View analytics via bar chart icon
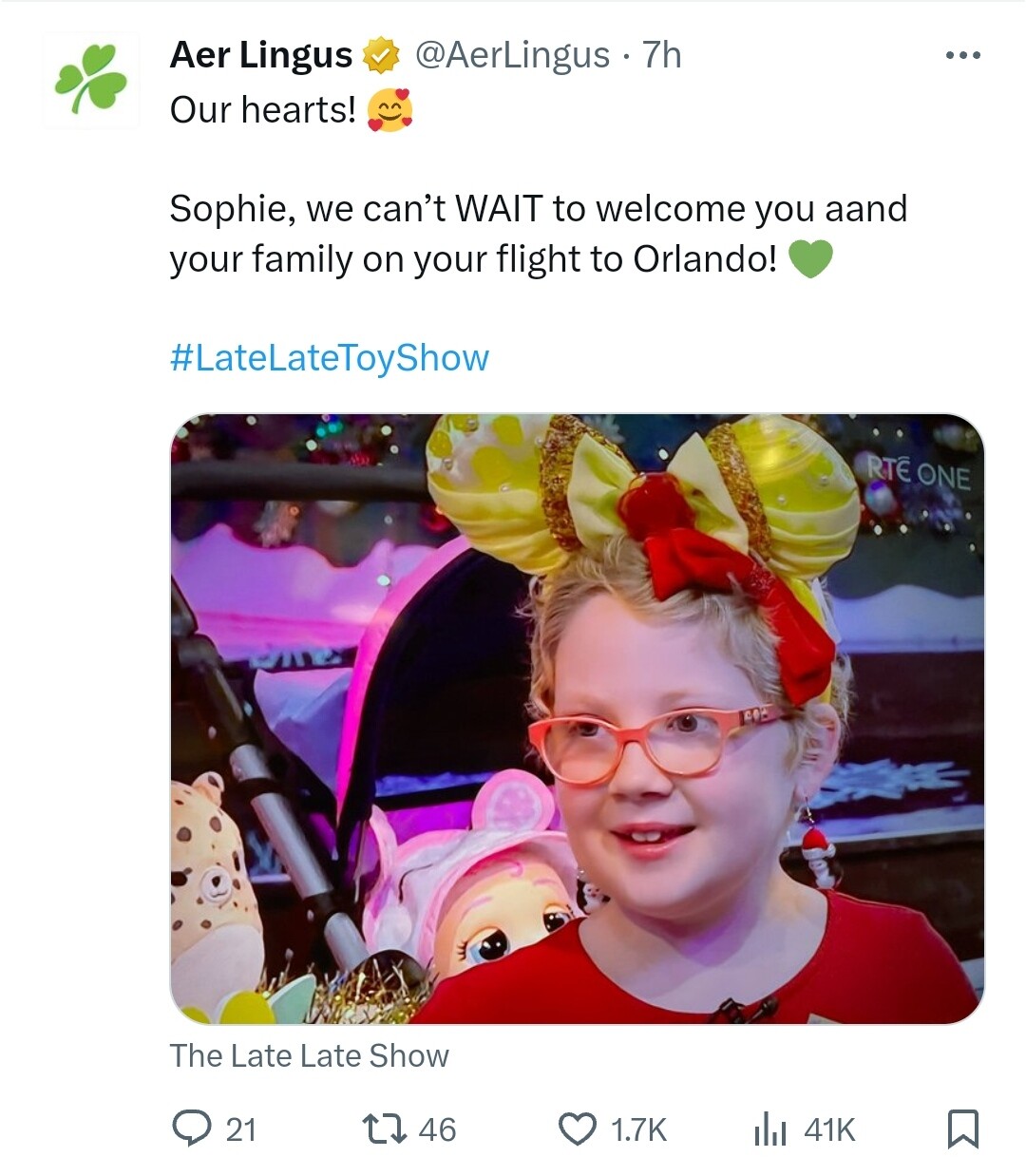The width and height of the screenshot is (1026, 1176). [x=769, y=1129]
